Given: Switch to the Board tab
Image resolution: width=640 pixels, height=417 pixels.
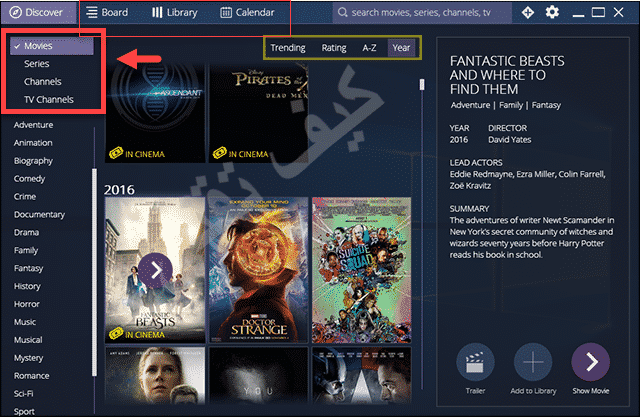Looking at the screenshot, I should click(x=107, y=13).
